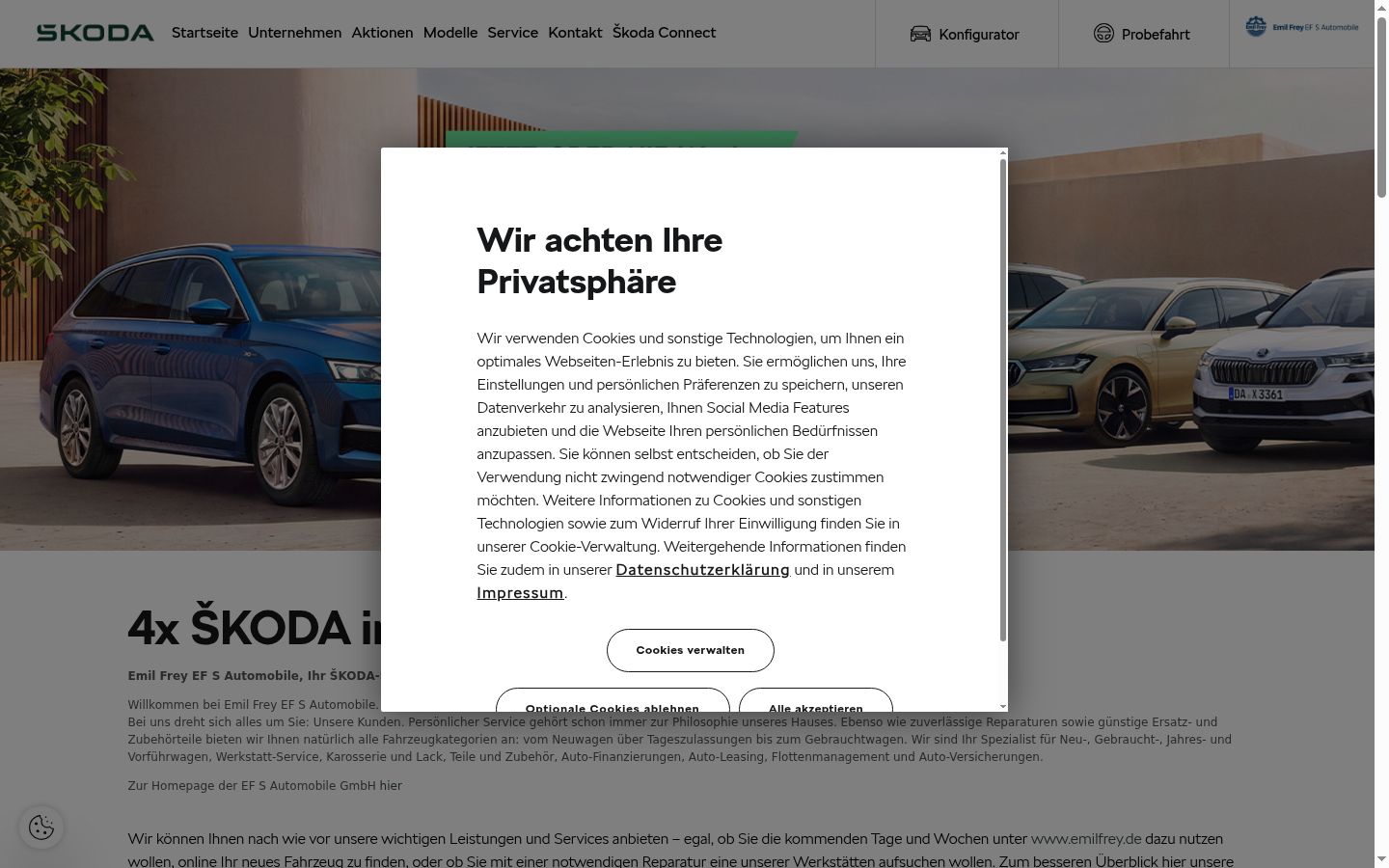The width and height of the screenshot is (1389, 868).
Task: Open the Emil Frey EF S Automobile logo
Action: click(1302, 27)
